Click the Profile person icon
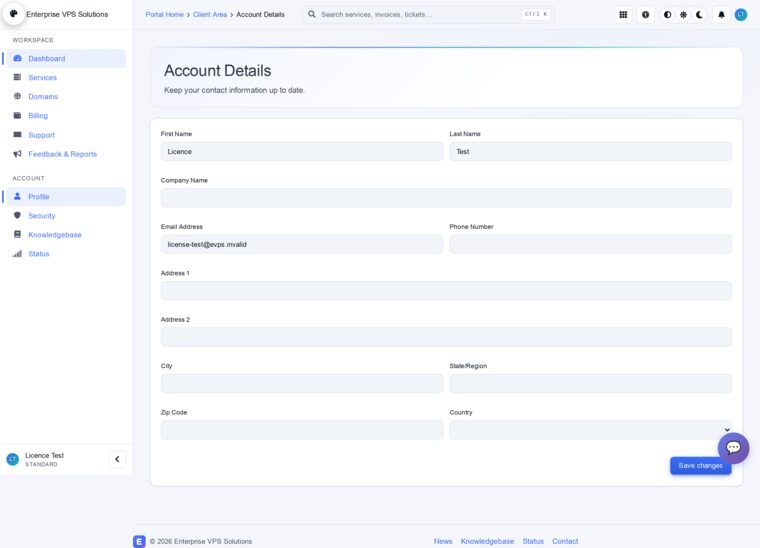Viewport: 760px width, 548px height. [17, 196]
